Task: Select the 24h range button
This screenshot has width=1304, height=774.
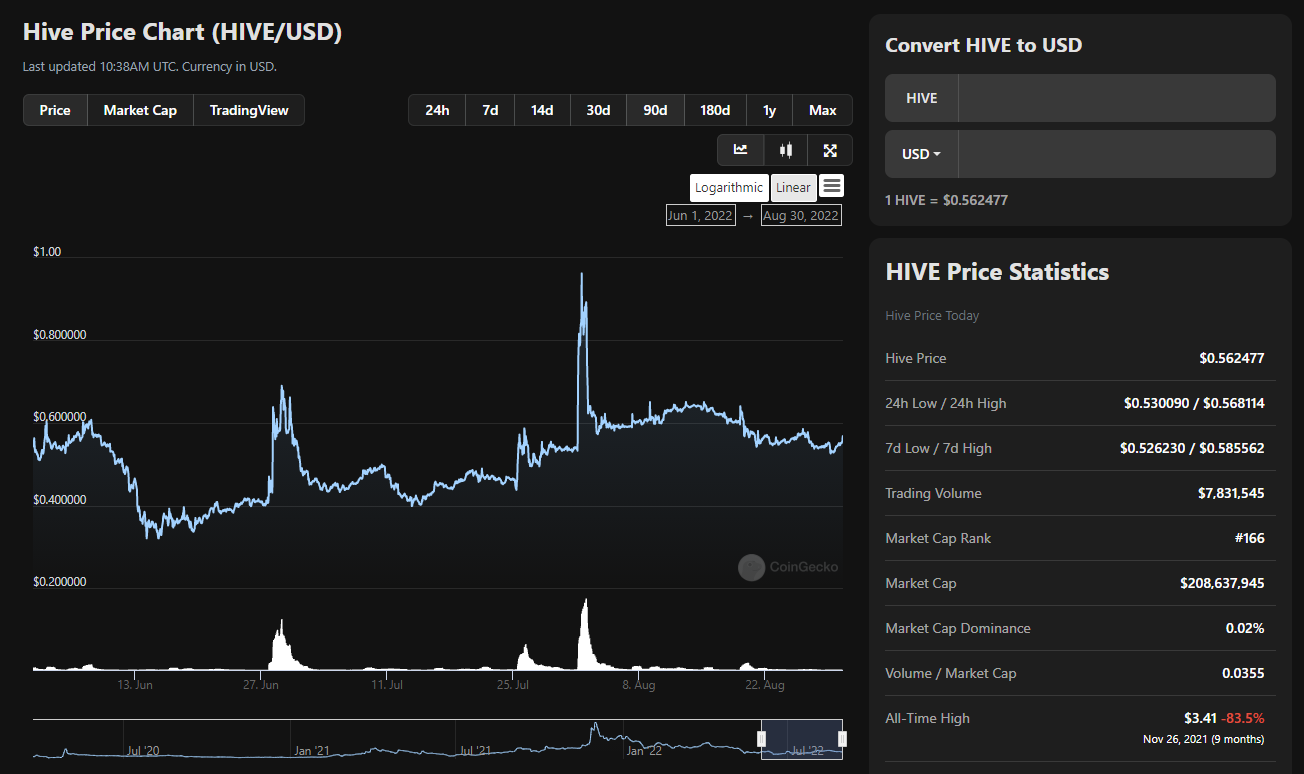Action: (x=437, y=110)
